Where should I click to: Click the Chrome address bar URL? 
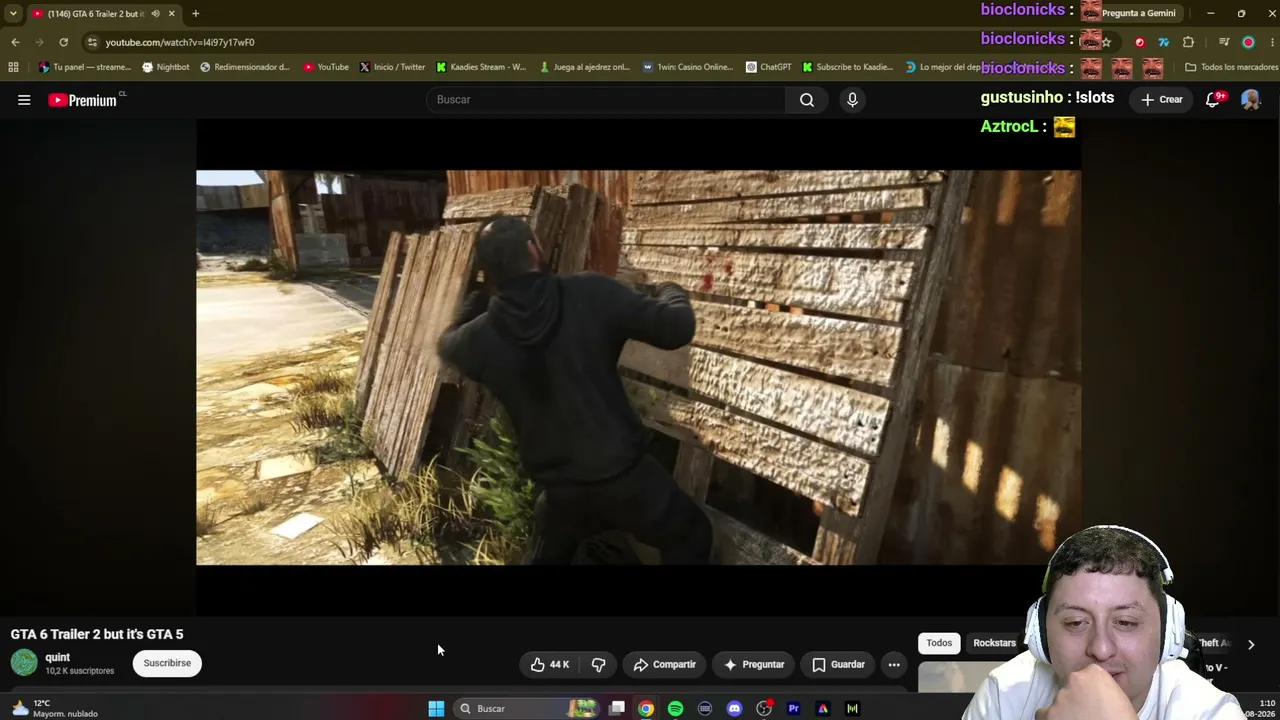pyautogui.click(x=180, y=42)
